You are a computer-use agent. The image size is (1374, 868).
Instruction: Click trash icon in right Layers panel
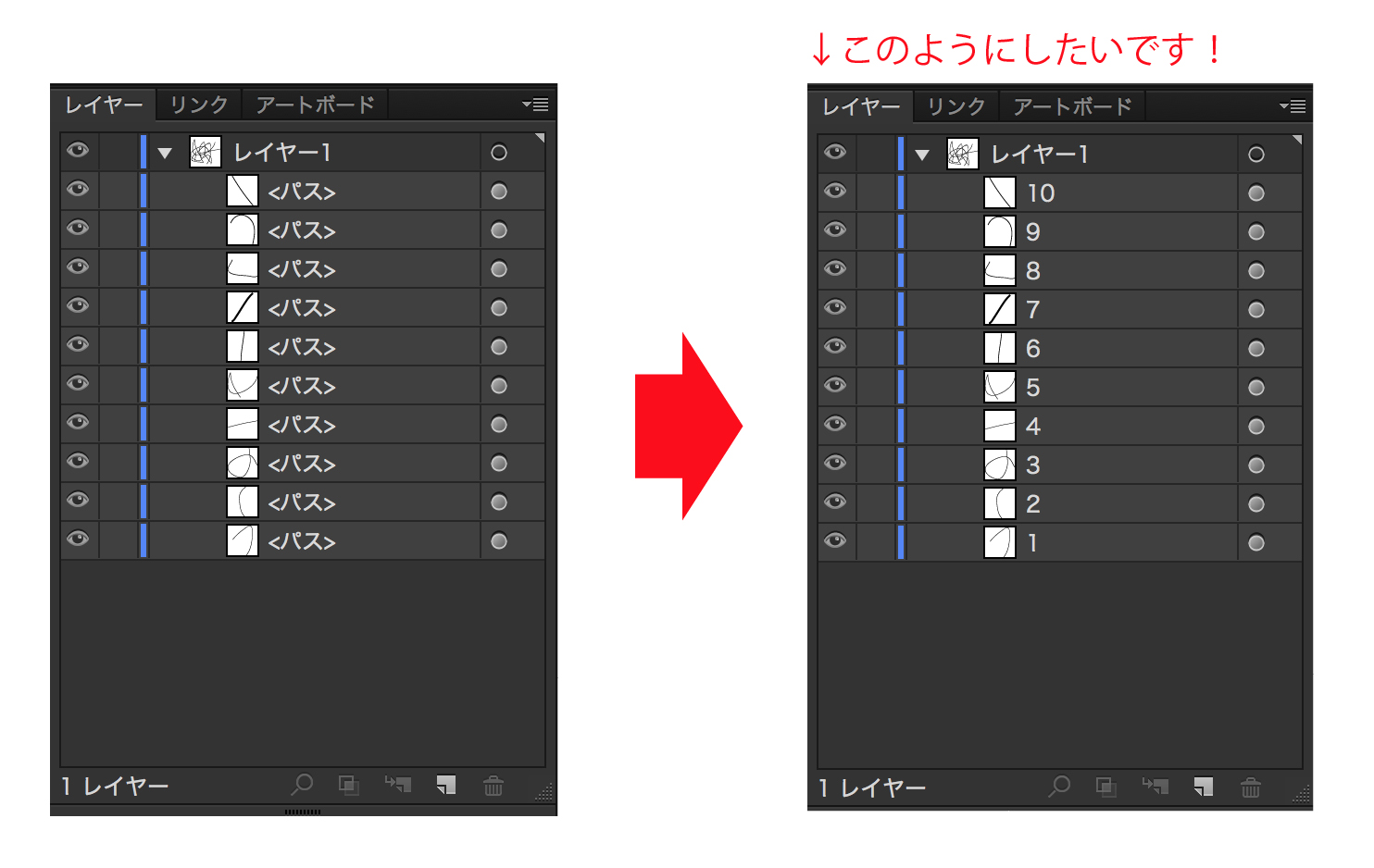coord(1250,787)
